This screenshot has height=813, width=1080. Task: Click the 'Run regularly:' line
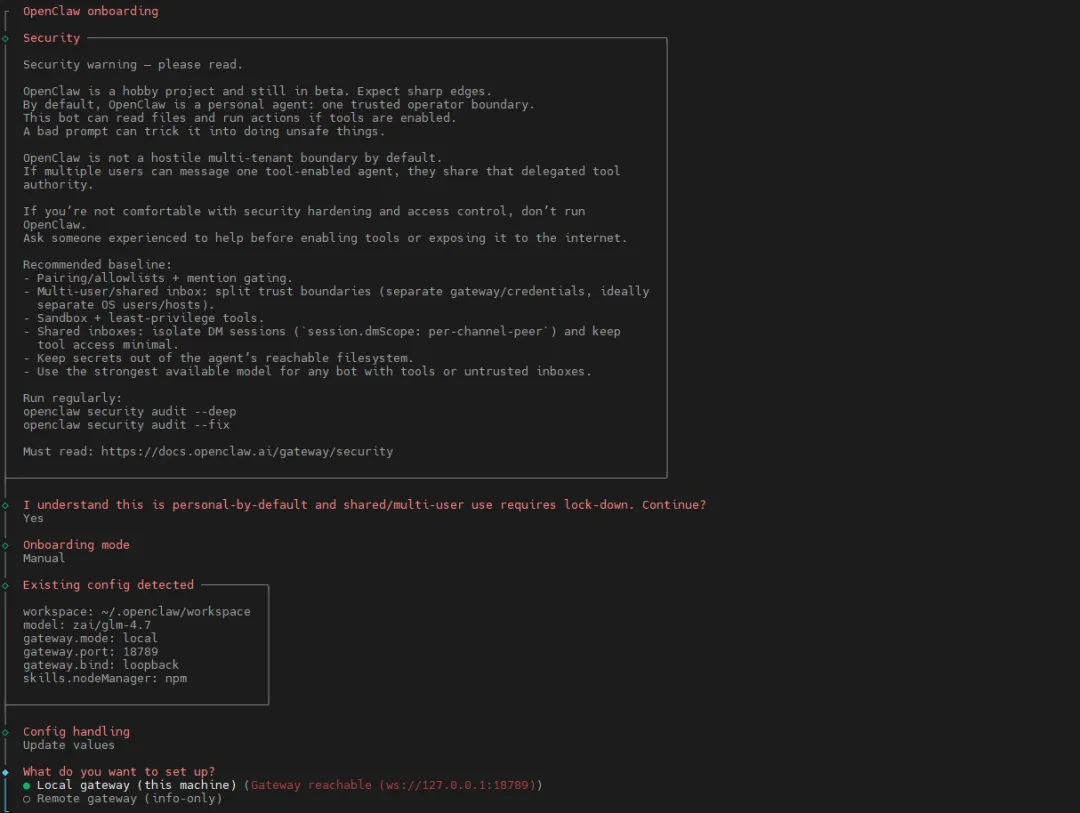[72, 398]
